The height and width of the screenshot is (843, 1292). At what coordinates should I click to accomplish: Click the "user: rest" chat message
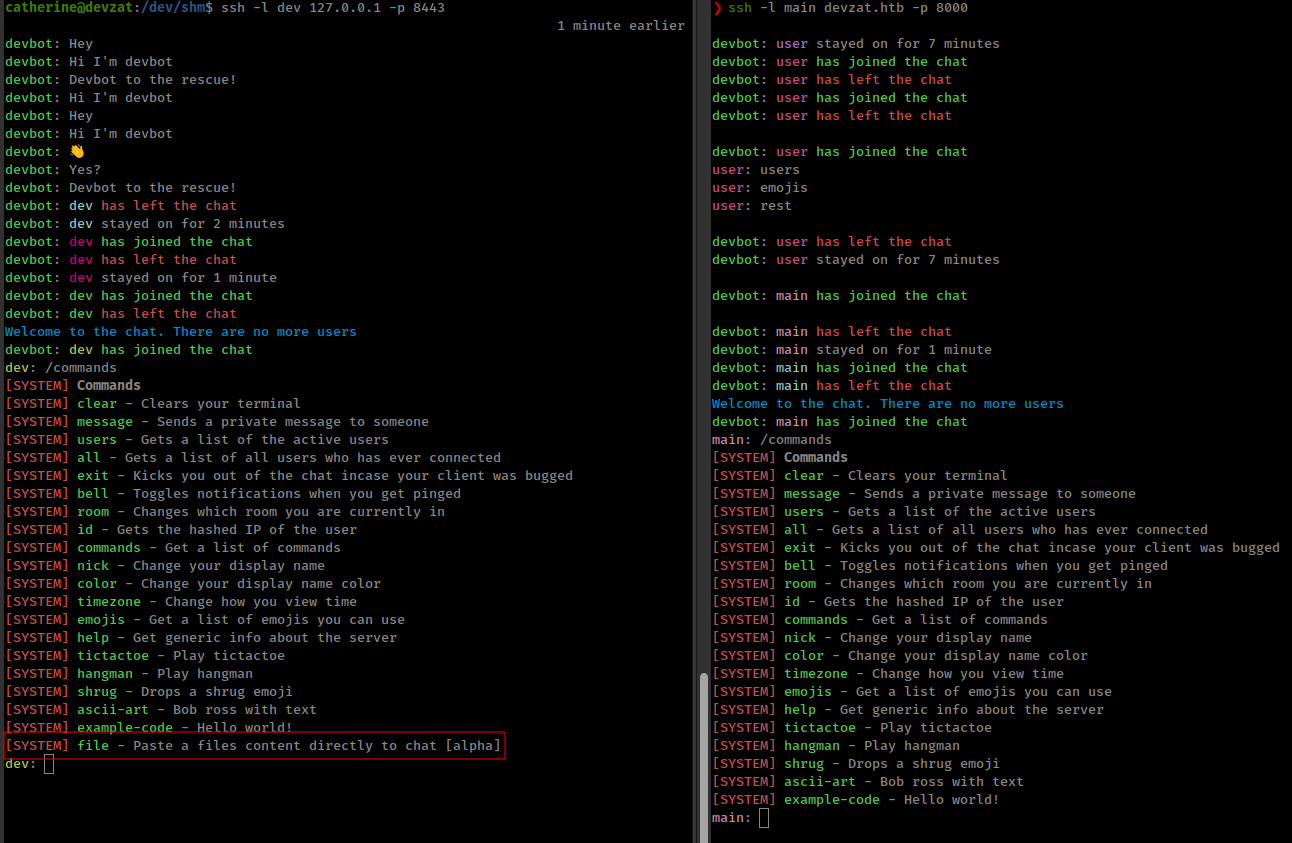pos(751,206)
